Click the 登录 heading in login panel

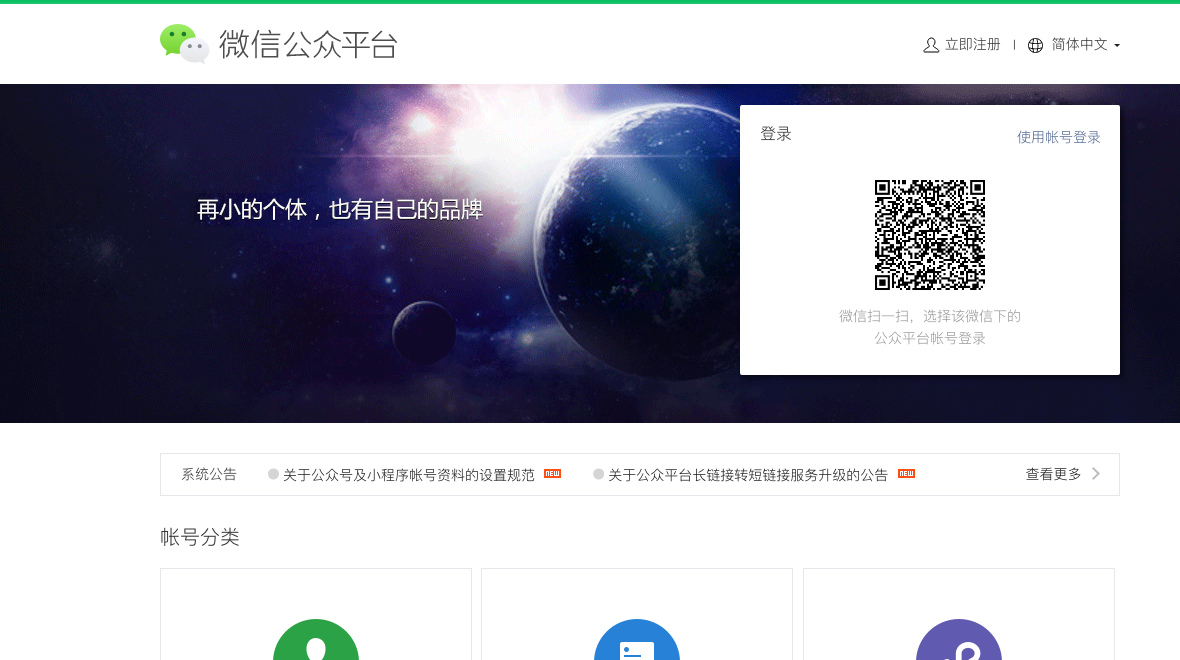775,134
